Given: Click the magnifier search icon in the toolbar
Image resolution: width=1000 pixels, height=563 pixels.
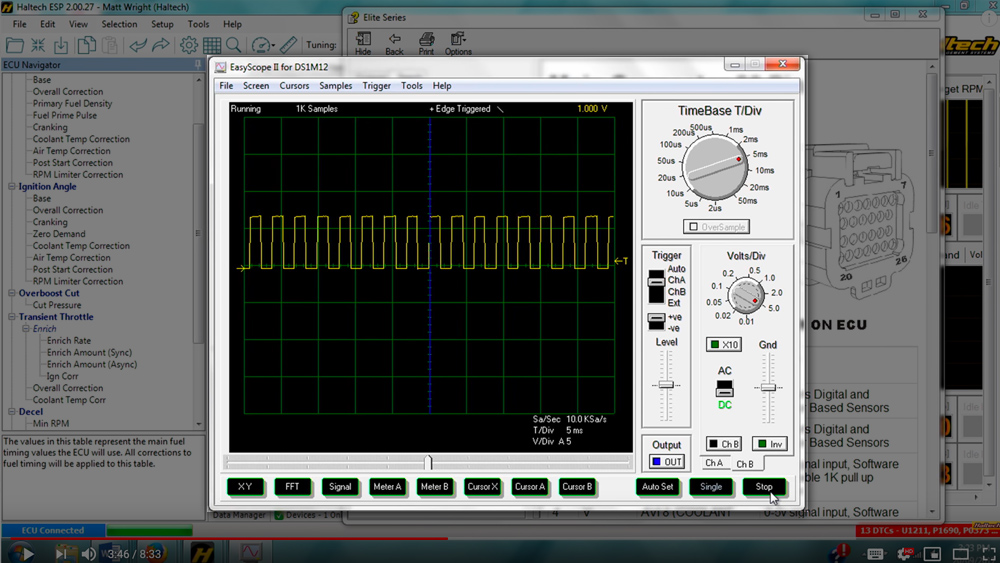Looking at the screenshot, I should coord(233,45).
